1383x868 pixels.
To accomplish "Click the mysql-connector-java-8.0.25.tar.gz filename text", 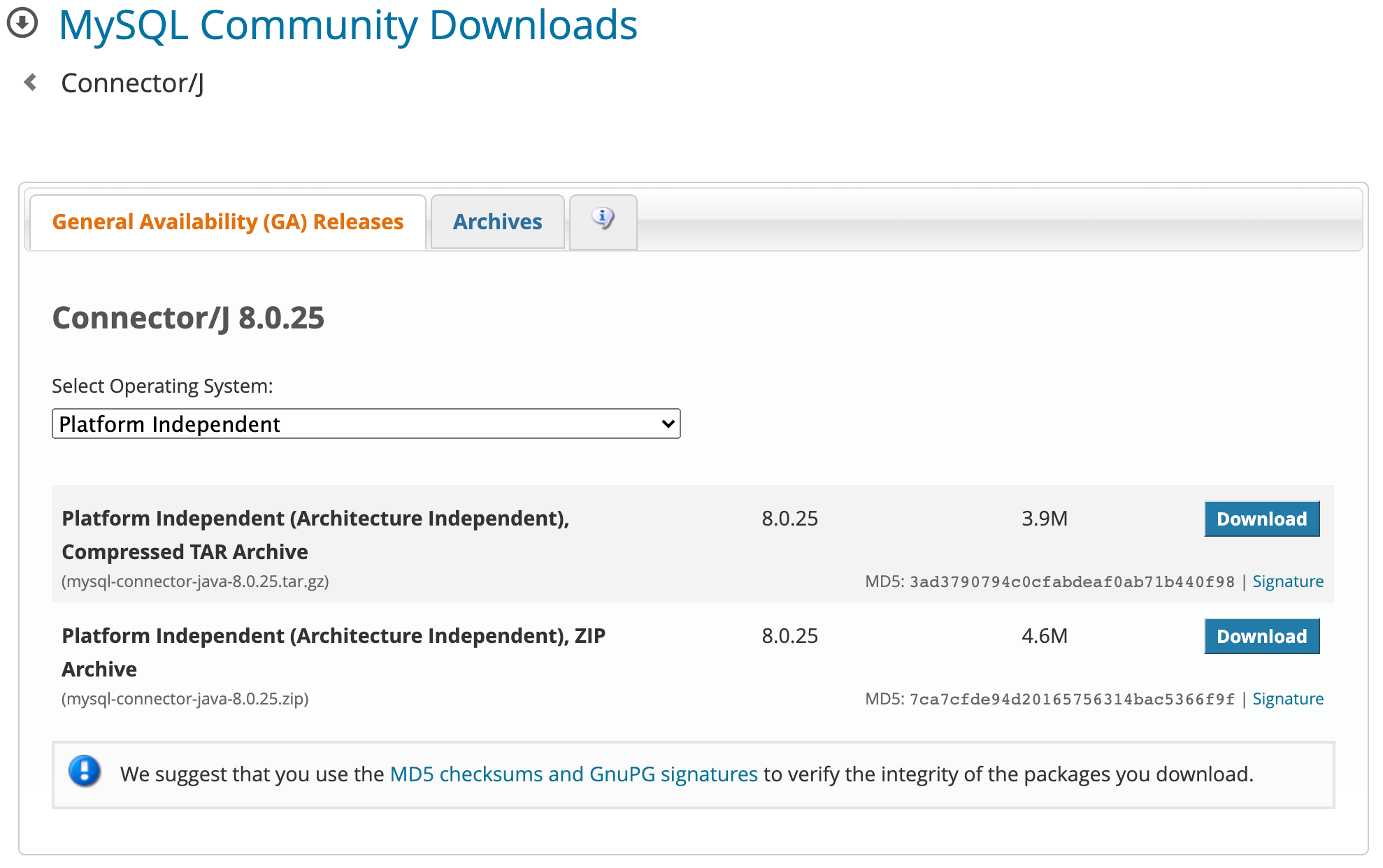I will click(x=195, y=581).
